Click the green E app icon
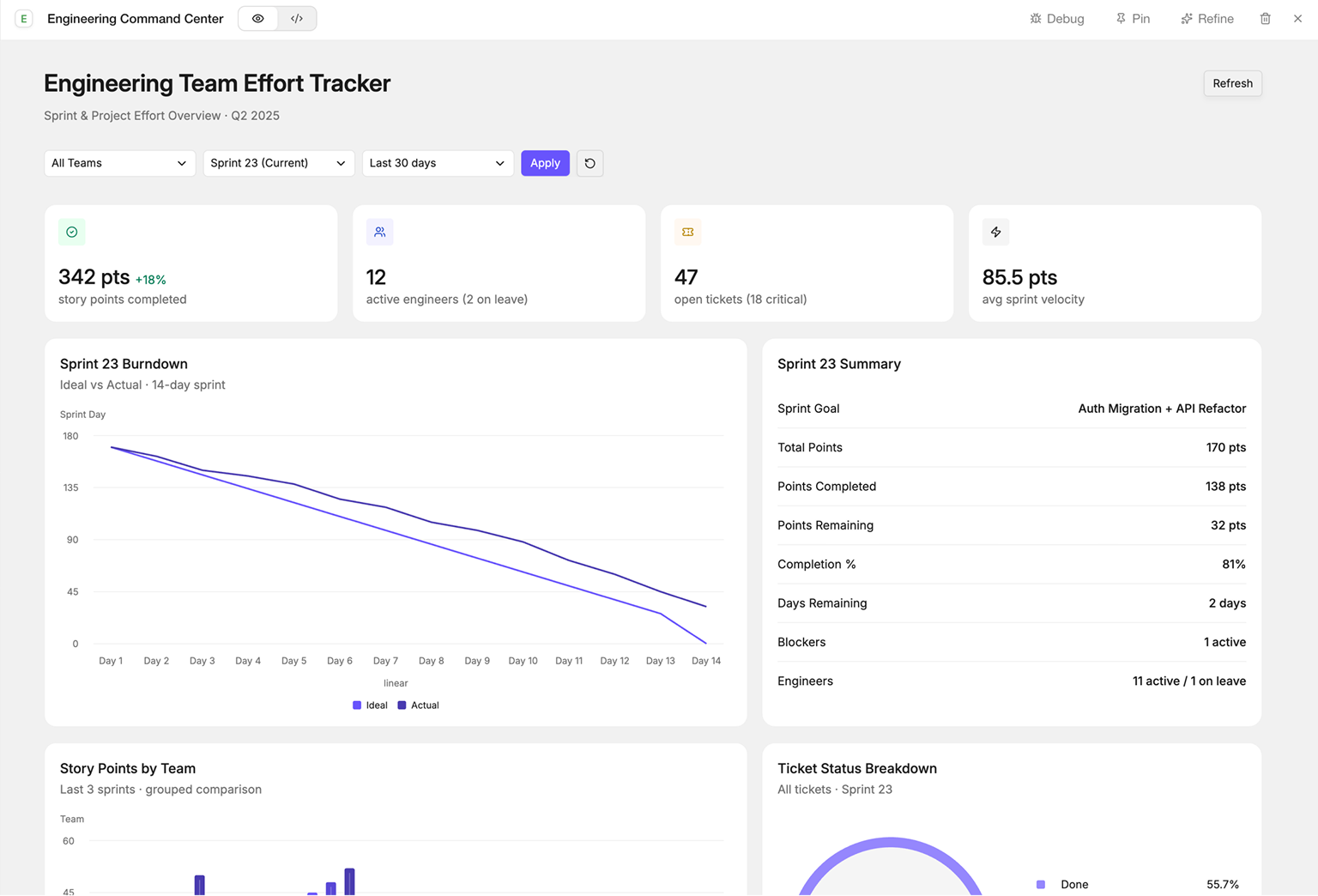The width and height of the screenshot is (1318, 896). [x=24, y=18]
